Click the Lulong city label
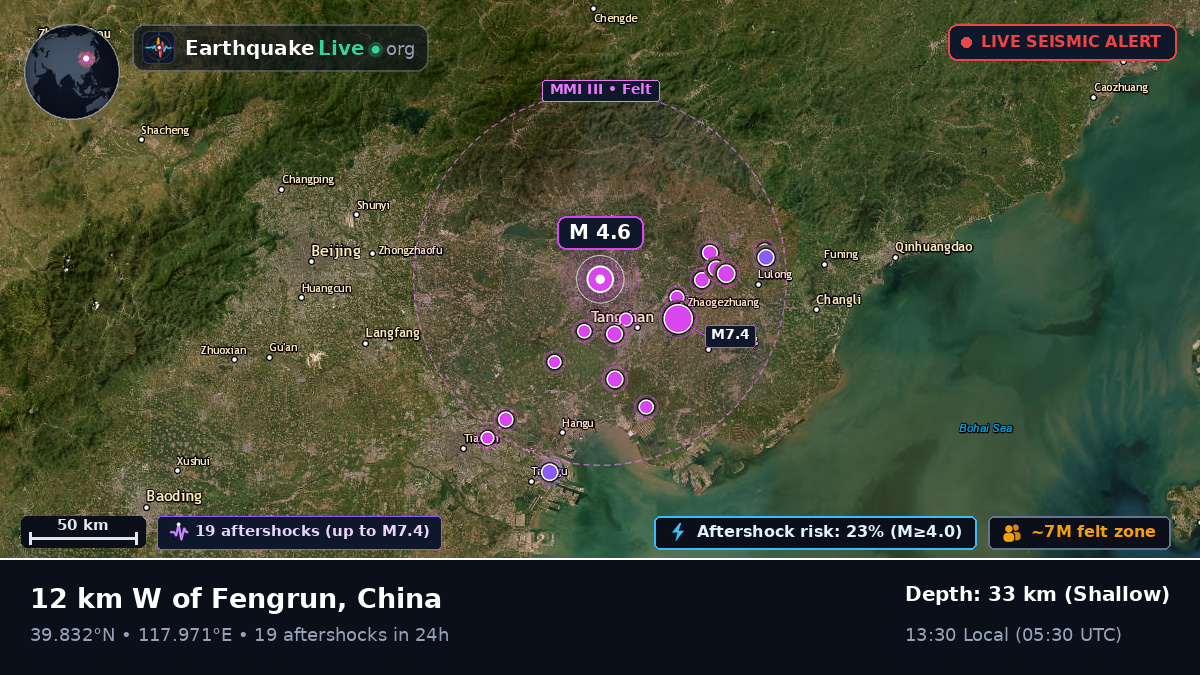 775,274
